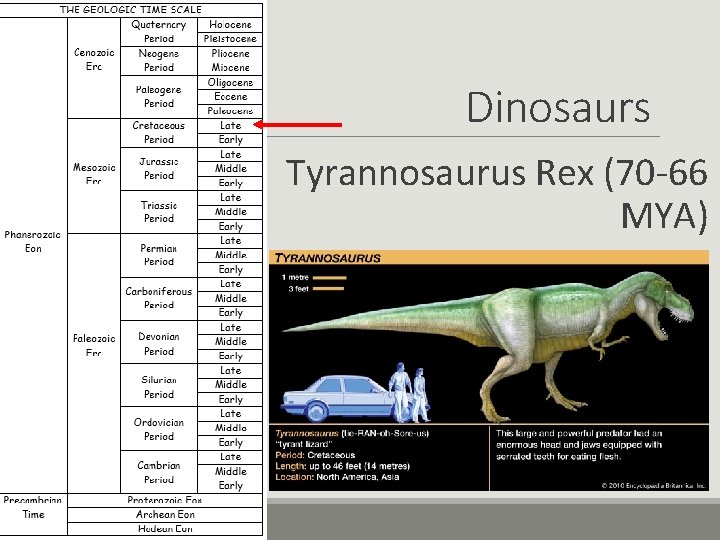Select the "Paleogene Period" cell
The image size is (720, 540).
point(159,97)
